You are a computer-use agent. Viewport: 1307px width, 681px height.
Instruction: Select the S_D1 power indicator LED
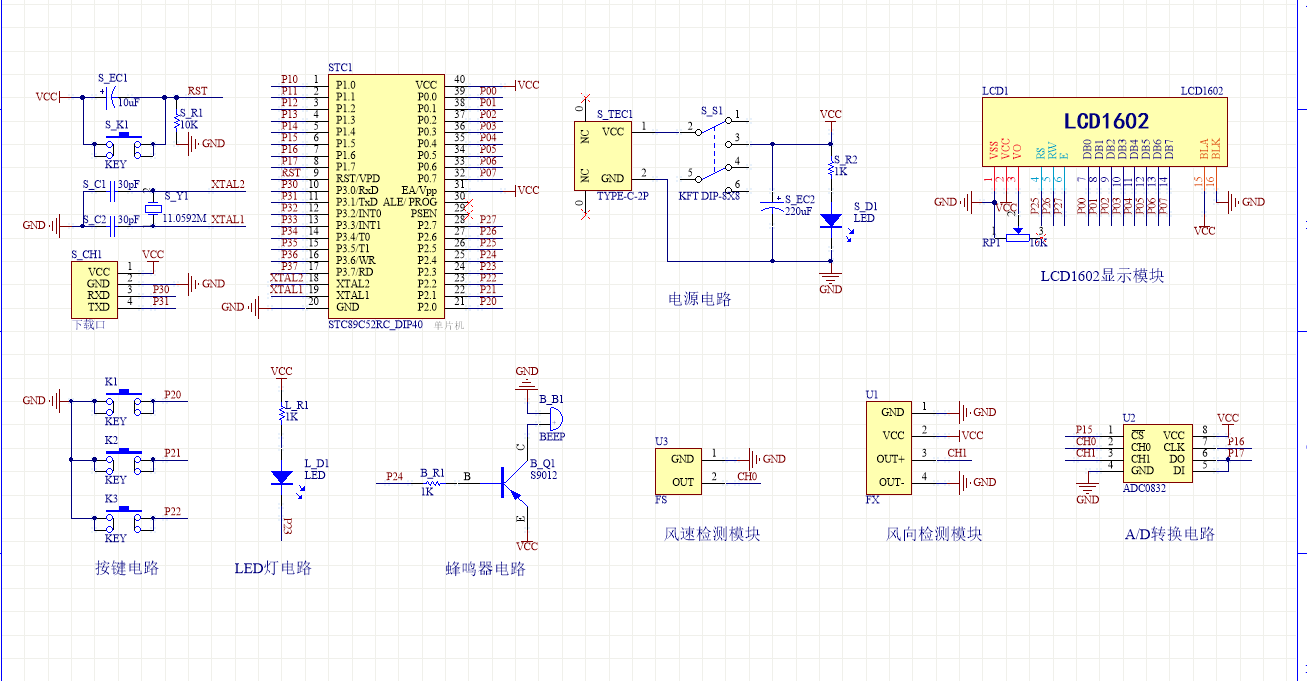(831, 220)
